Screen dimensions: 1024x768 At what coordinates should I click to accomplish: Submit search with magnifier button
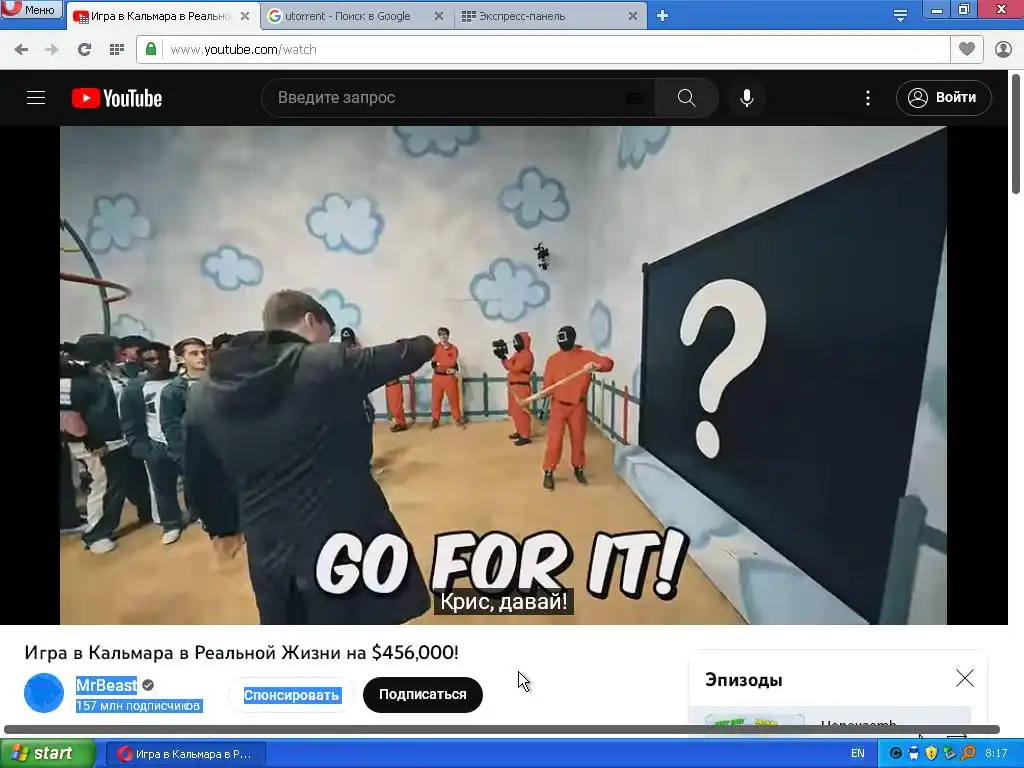pos(686,98)
